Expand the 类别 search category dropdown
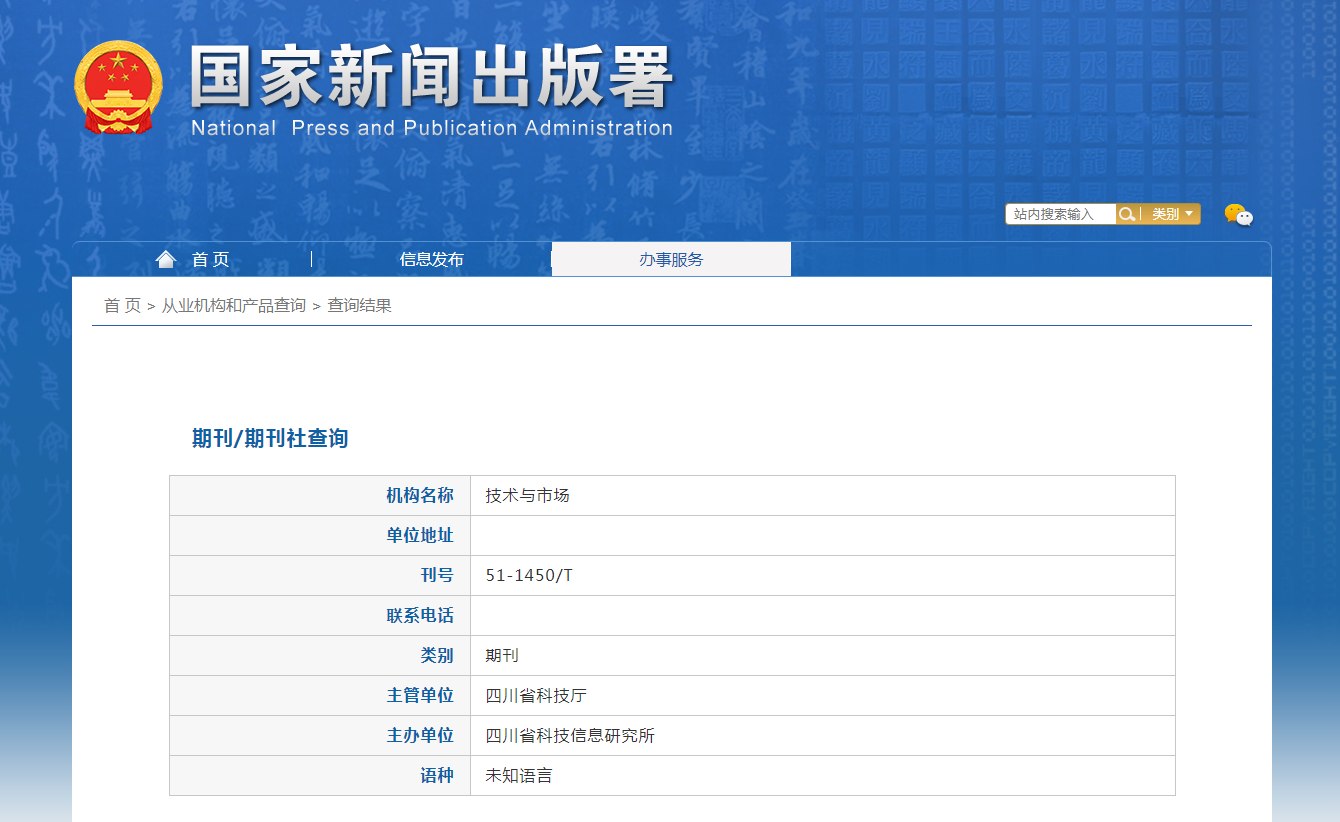This screenshot has height=822, width=1340. click(x=1171, y=214)
